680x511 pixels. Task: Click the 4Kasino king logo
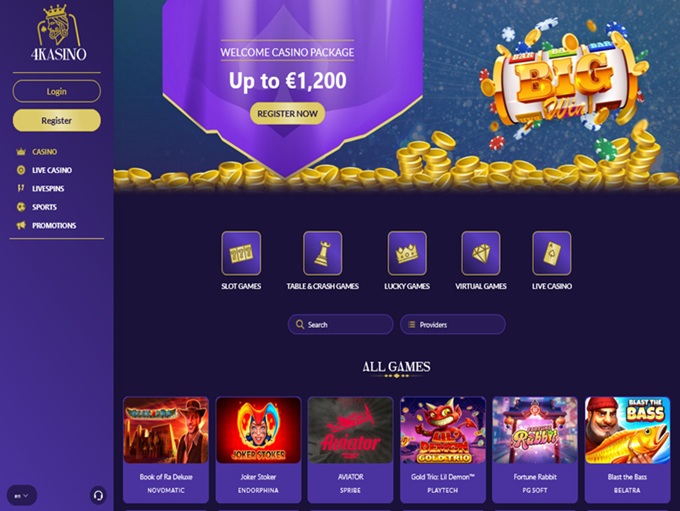(58, 33)
